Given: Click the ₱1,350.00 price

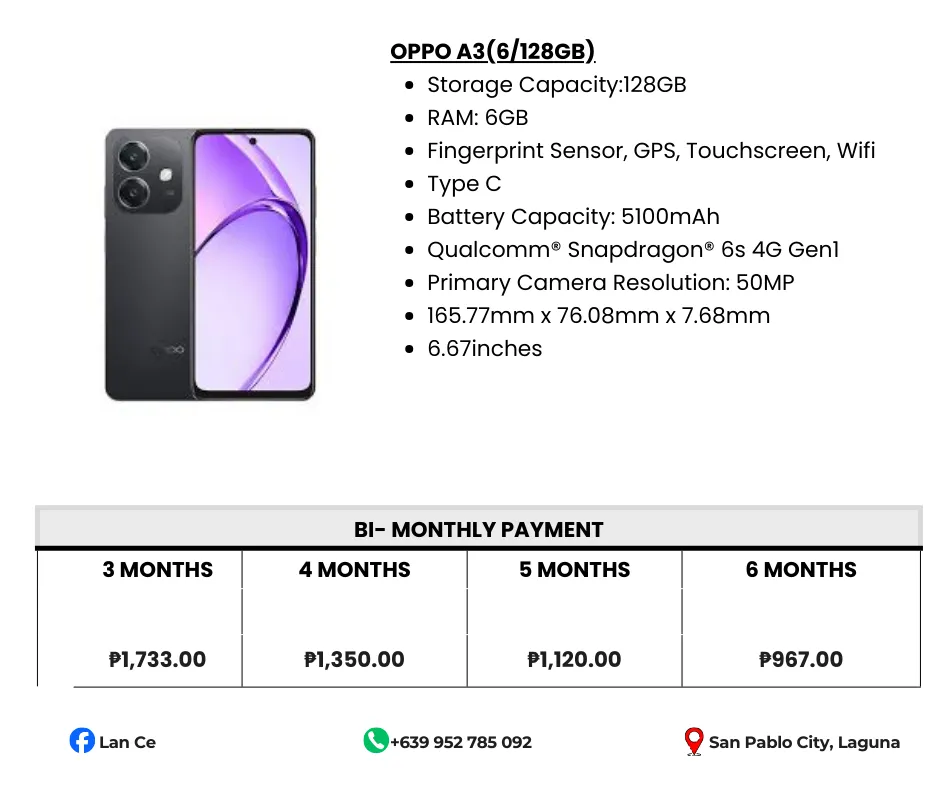Looking at the screenshot, I should [x=354, y=660].
